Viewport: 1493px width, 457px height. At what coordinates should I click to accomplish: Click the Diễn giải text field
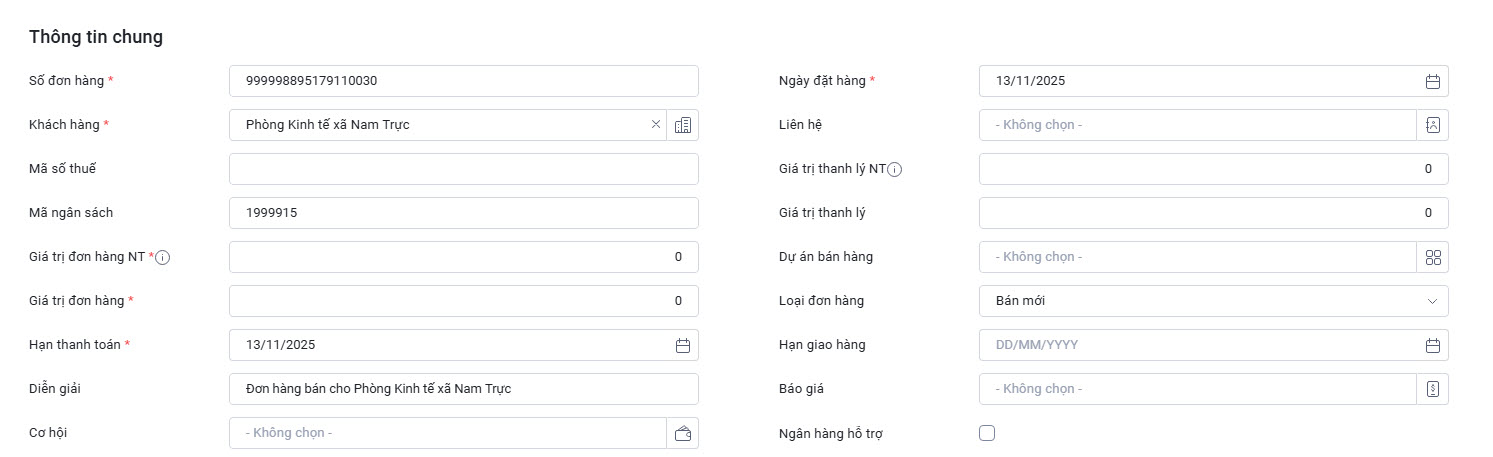click(463, 389)
